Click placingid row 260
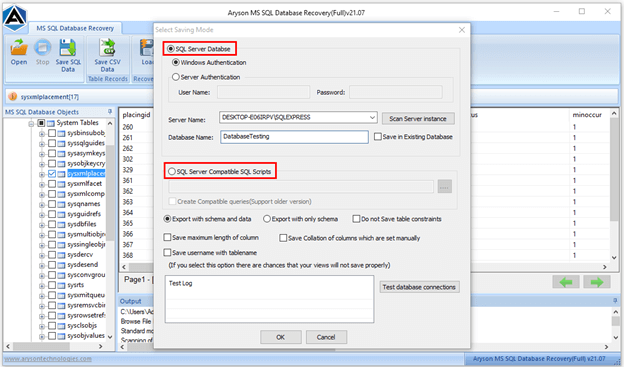624x367 pixels. click(x=128, y=127)
